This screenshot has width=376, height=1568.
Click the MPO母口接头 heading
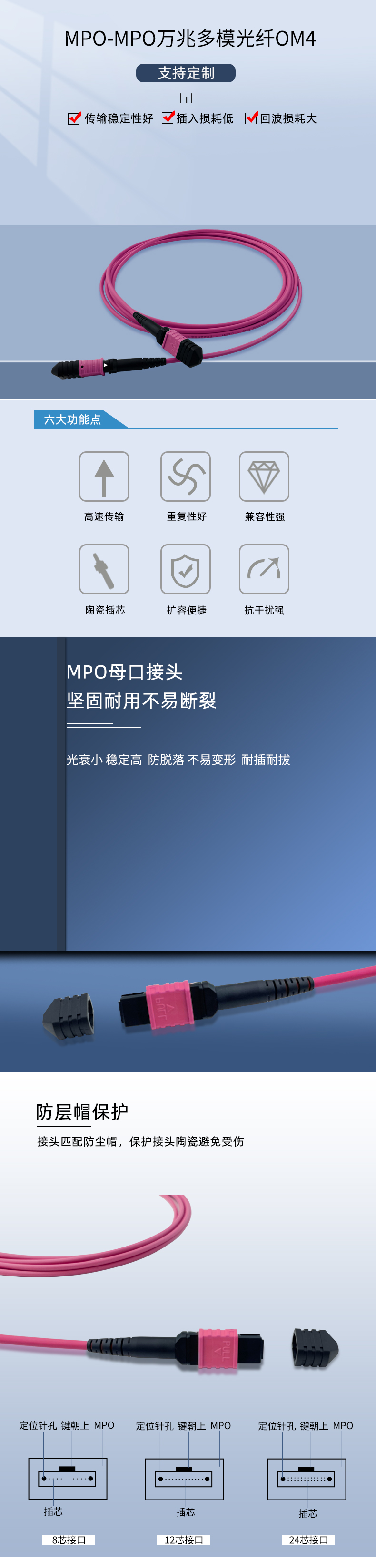(x=125, y=672)
